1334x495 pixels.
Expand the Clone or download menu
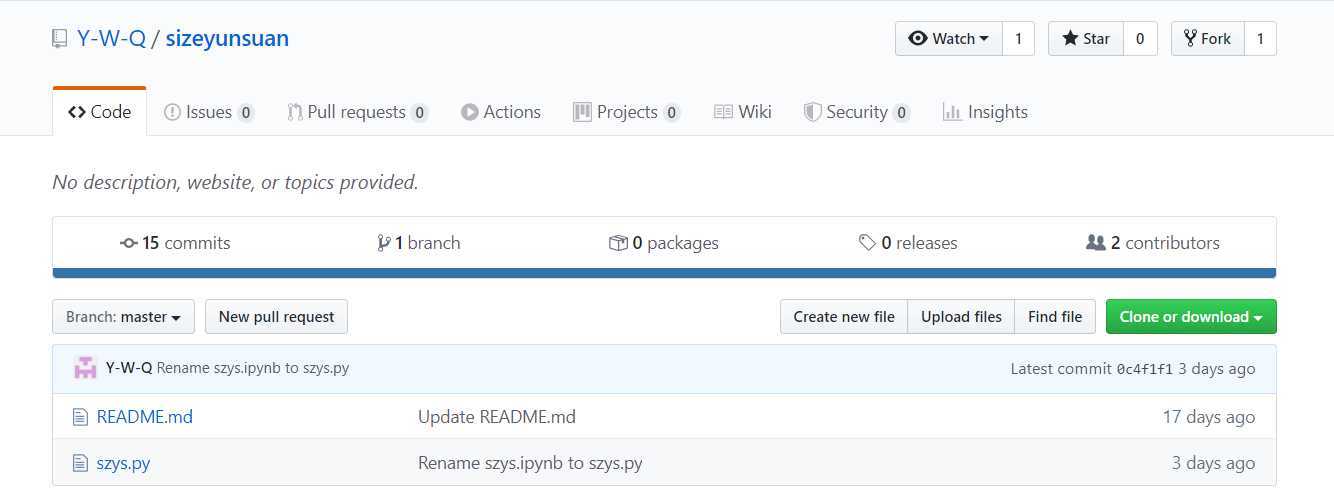(x=1190, y=317)
